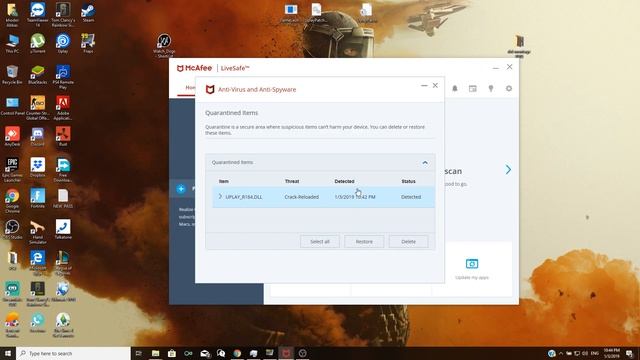Viewport: 640px width, 360px height.
Task: Select the NEW PASS text file icon
Action: [63, 198]
